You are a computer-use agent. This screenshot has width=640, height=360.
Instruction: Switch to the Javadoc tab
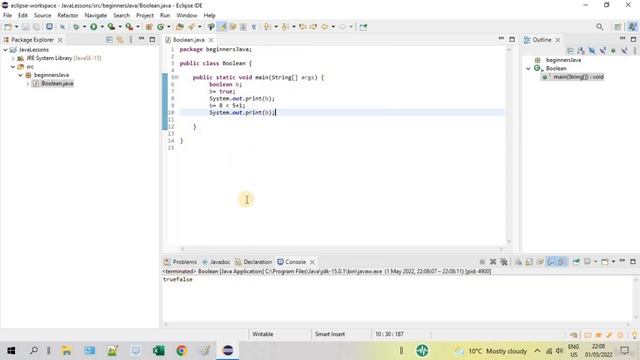tap(216, 262)
